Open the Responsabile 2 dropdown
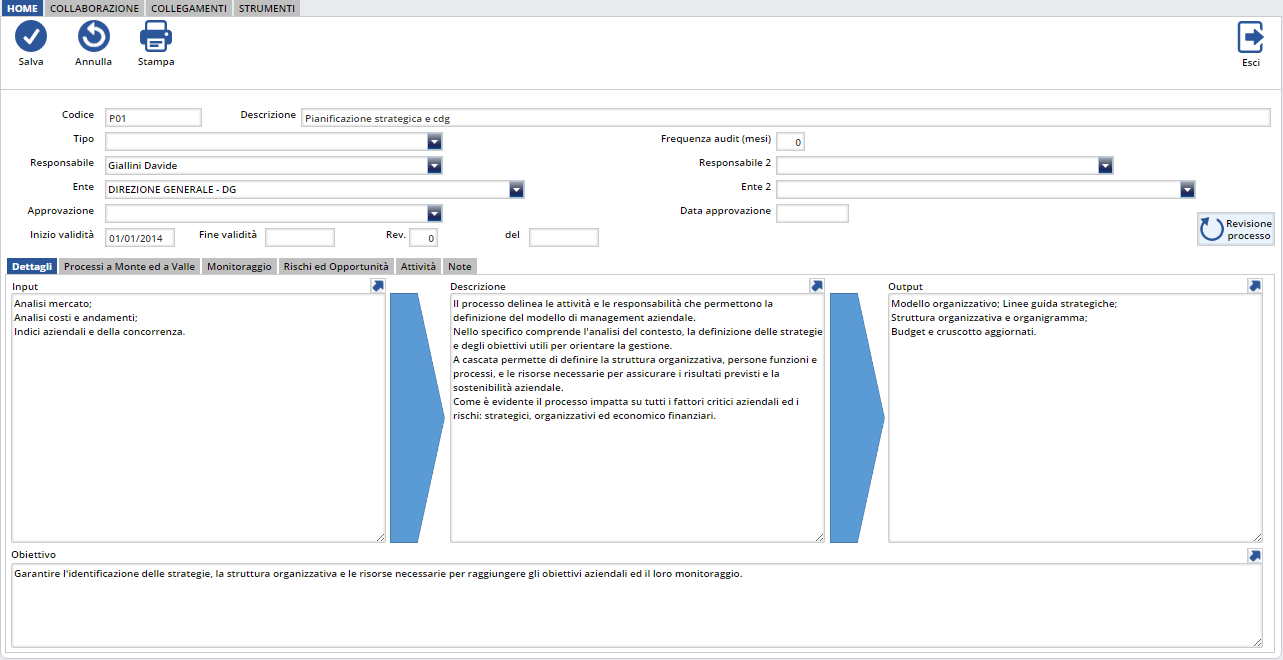 1105,166
